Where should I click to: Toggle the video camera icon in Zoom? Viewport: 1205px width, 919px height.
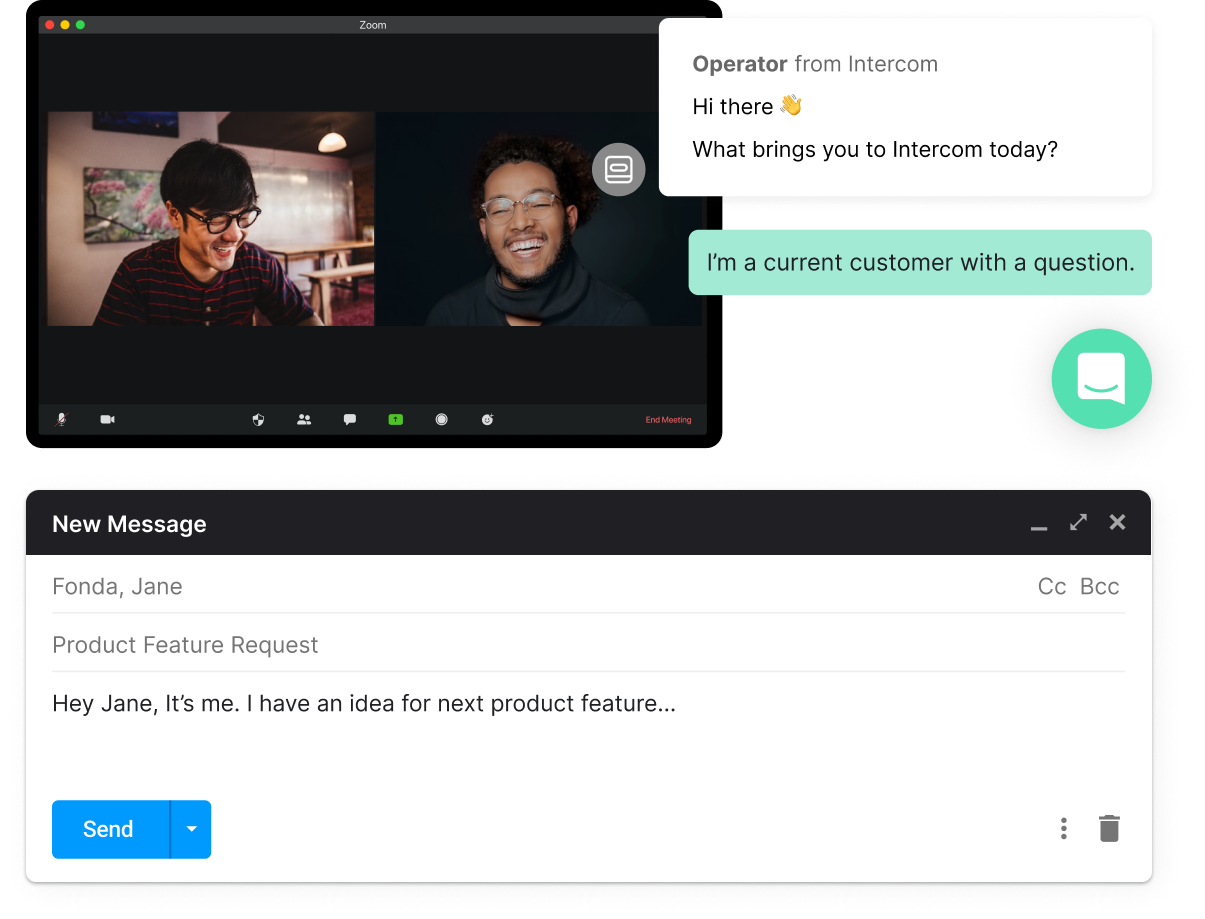(107, 420)
